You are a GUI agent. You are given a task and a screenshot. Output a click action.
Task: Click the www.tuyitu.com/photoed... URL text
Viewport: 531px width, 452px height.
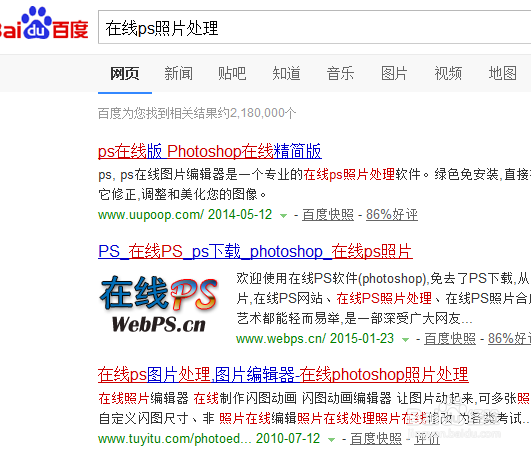pos(175,439)
